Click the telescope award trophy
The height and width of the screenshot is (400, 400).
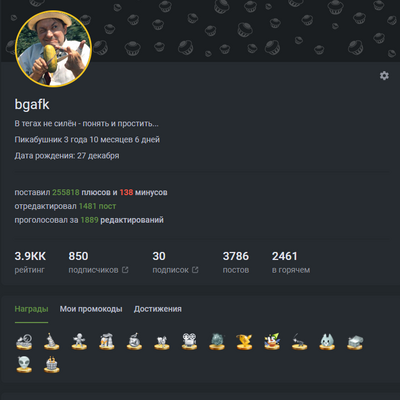tap(299, 341)
